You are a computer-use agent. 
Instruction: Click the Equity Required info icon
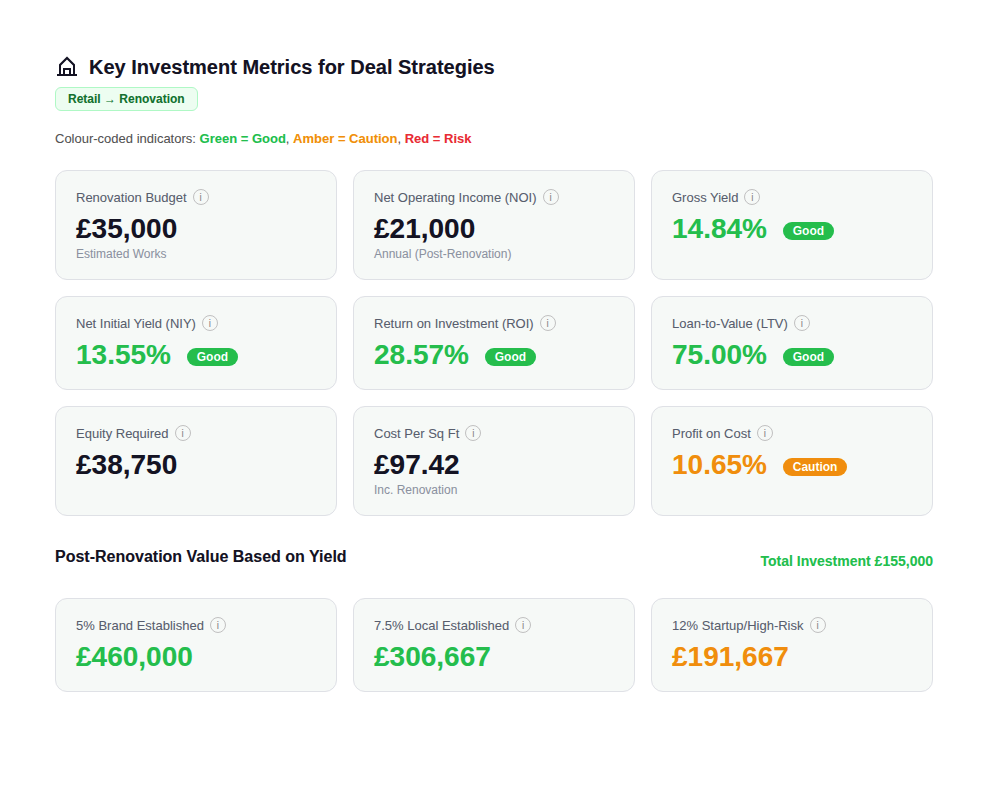[183, 433]
